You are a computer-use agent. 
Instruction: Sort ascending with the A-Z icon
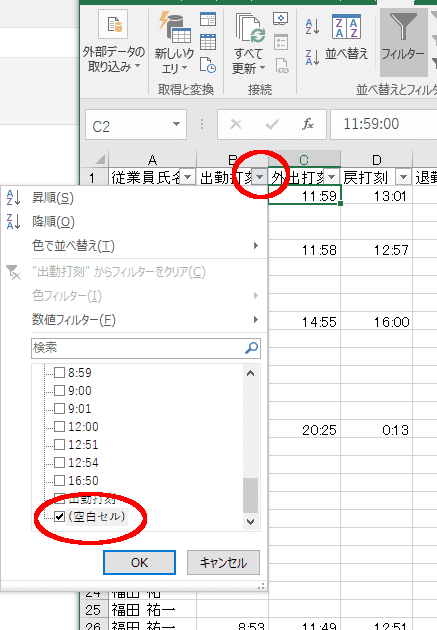click(312, 27)
